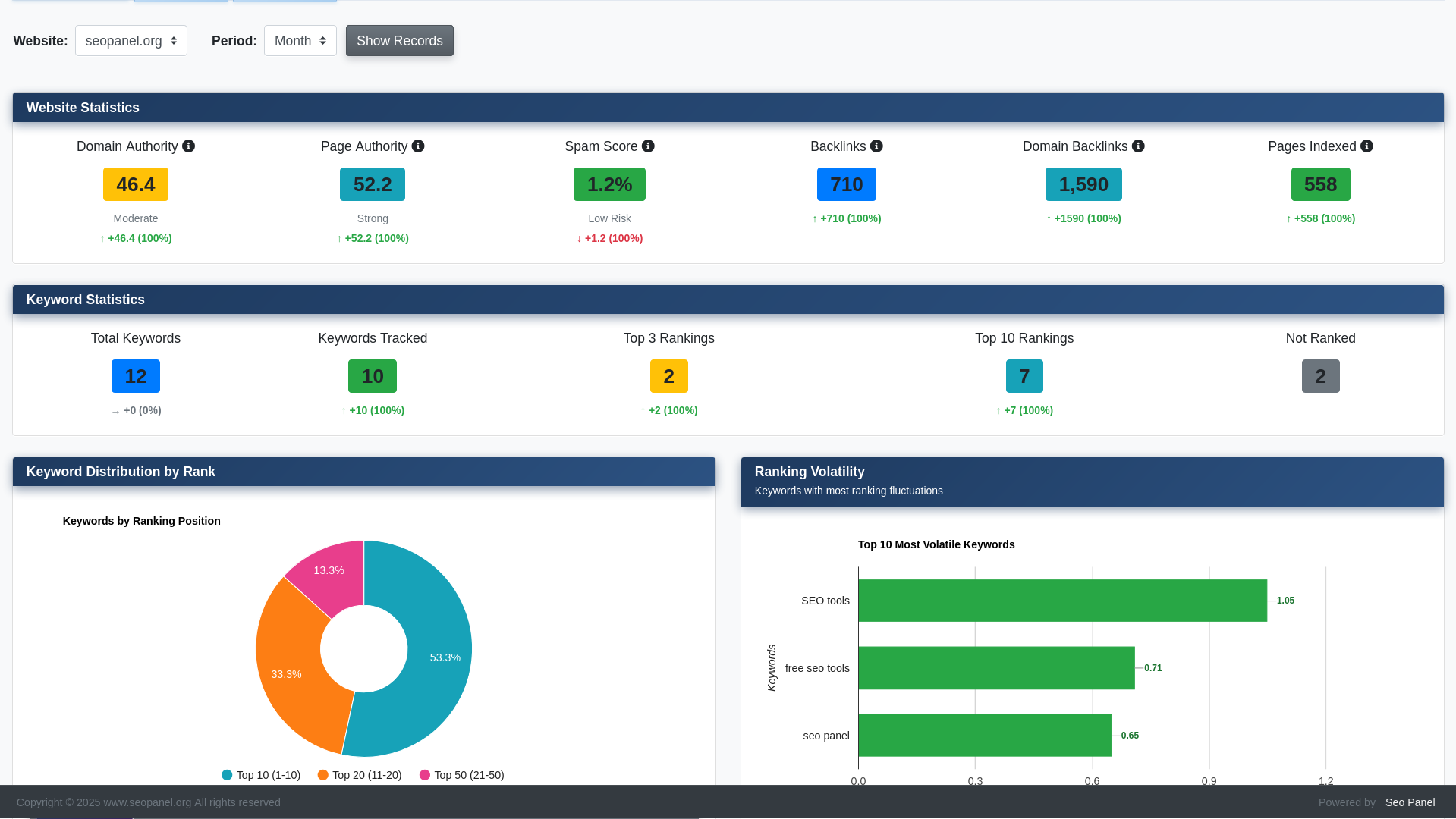Click the 710 Backlinks value badge
The height and width of the screenshot is (819, 1456).
pyautogui.click(x=846, y=184)
